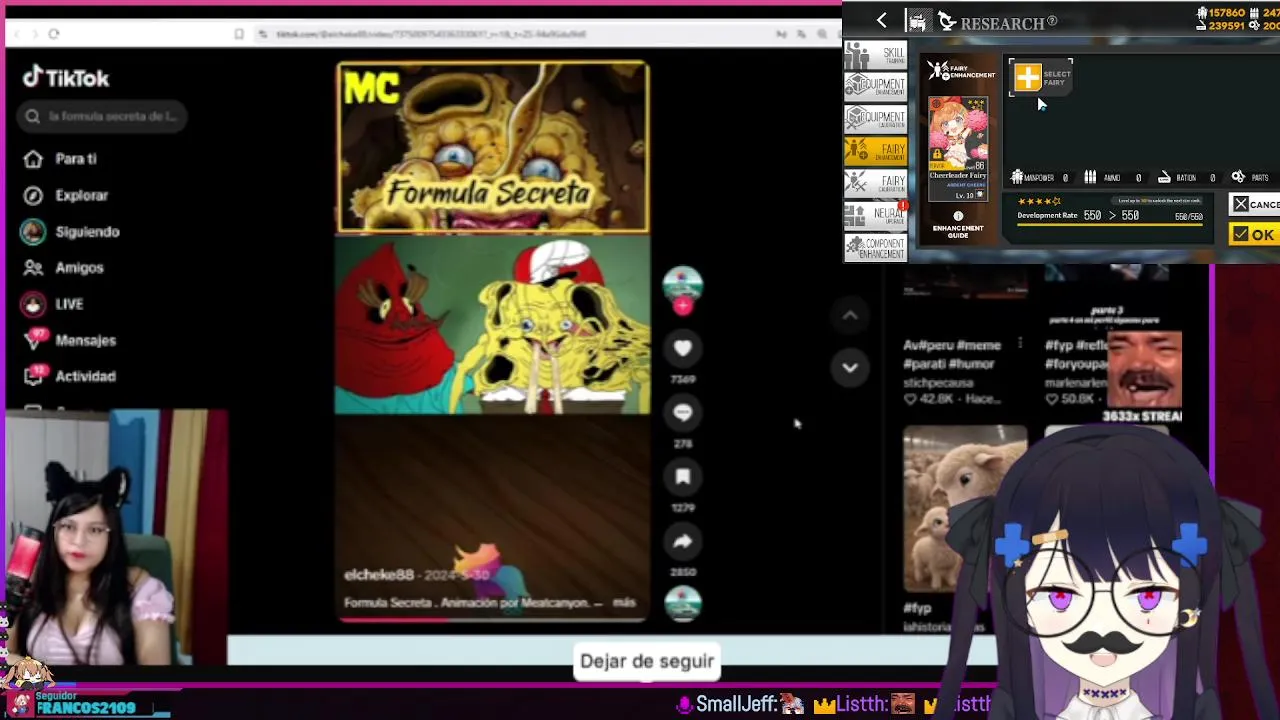Screen dimensions: 1280x720
Task: Open Equipment Calibration tab
Action: (875, 118)
